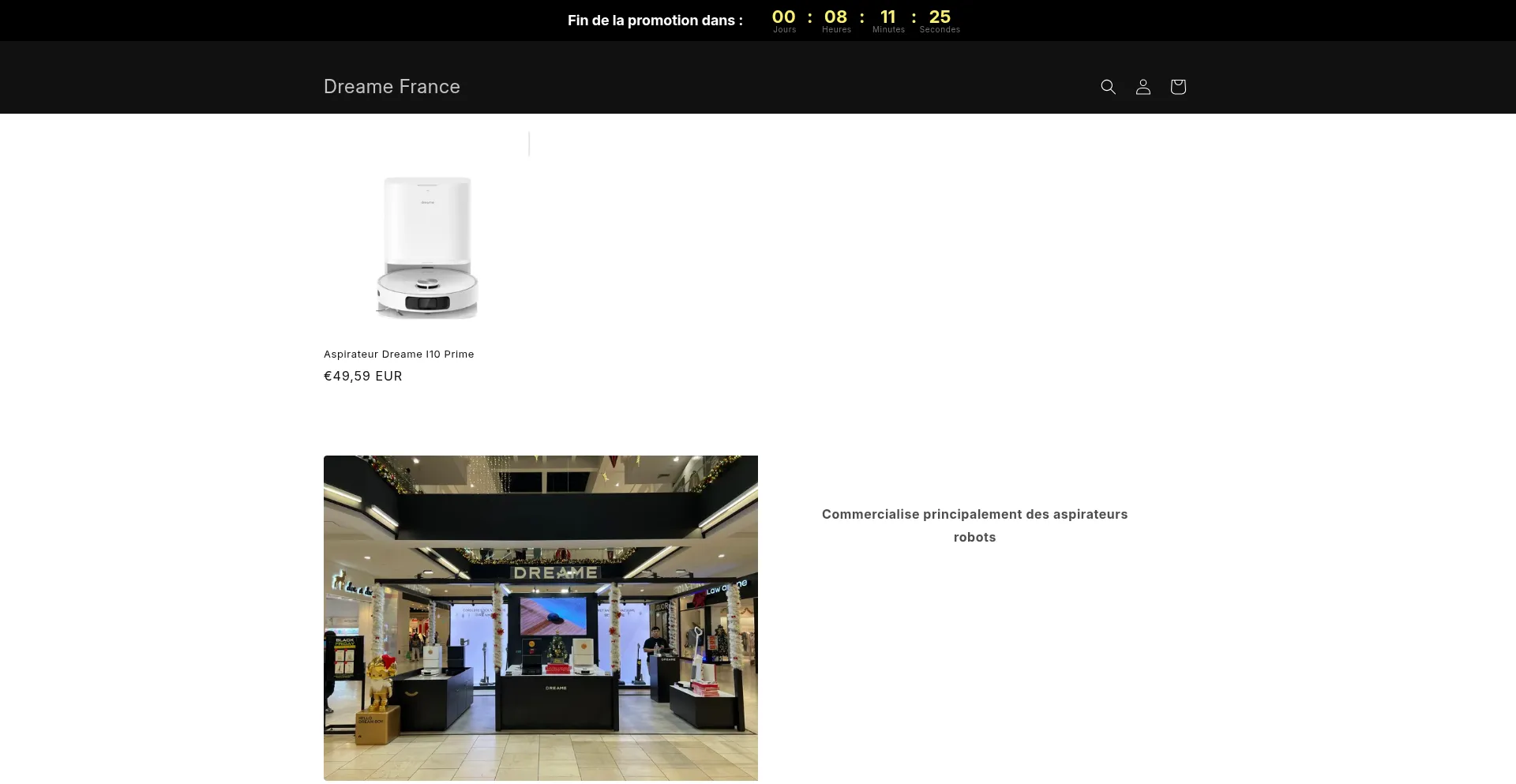Click the €49,59 EUR price

[x=363, y=377]
